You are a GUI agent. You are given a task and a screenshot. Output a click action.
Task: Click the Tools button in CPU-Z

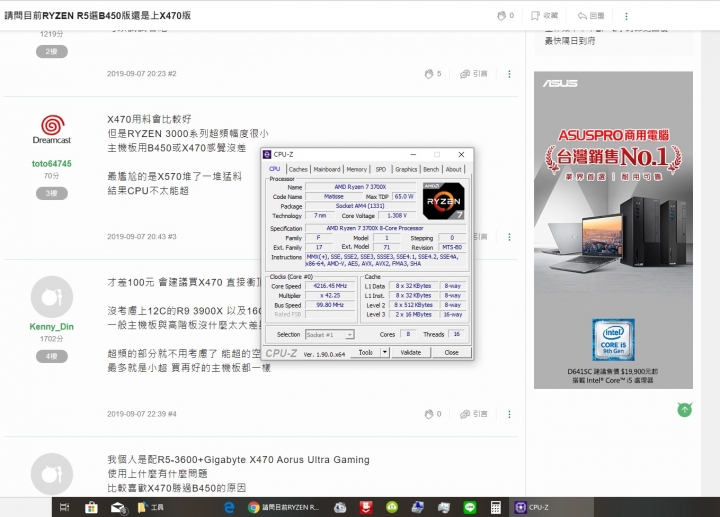(366, 353)
